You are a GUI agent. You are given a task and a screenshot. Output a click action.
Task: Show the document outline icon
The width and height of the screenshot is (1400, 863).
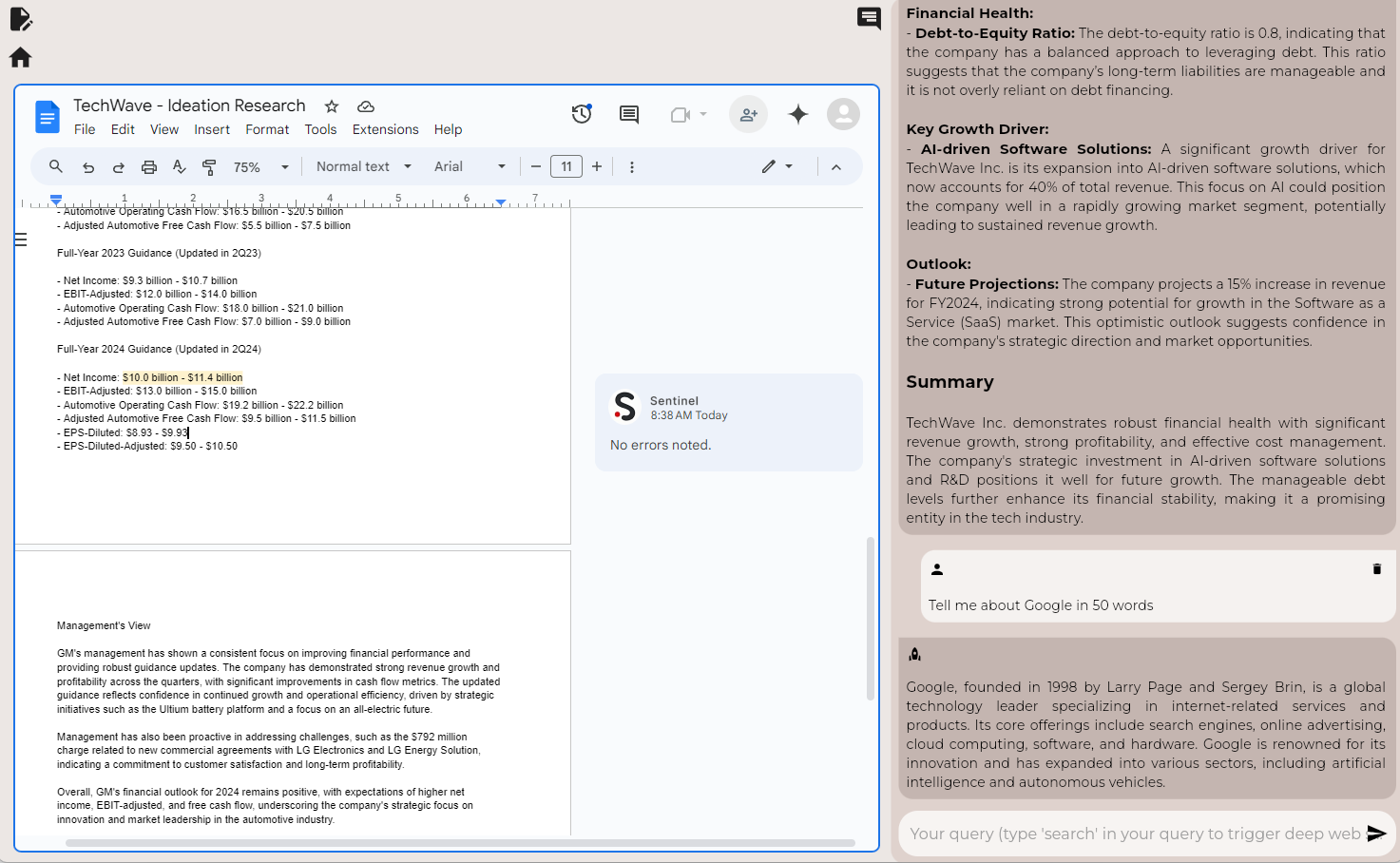pos(21,240)
